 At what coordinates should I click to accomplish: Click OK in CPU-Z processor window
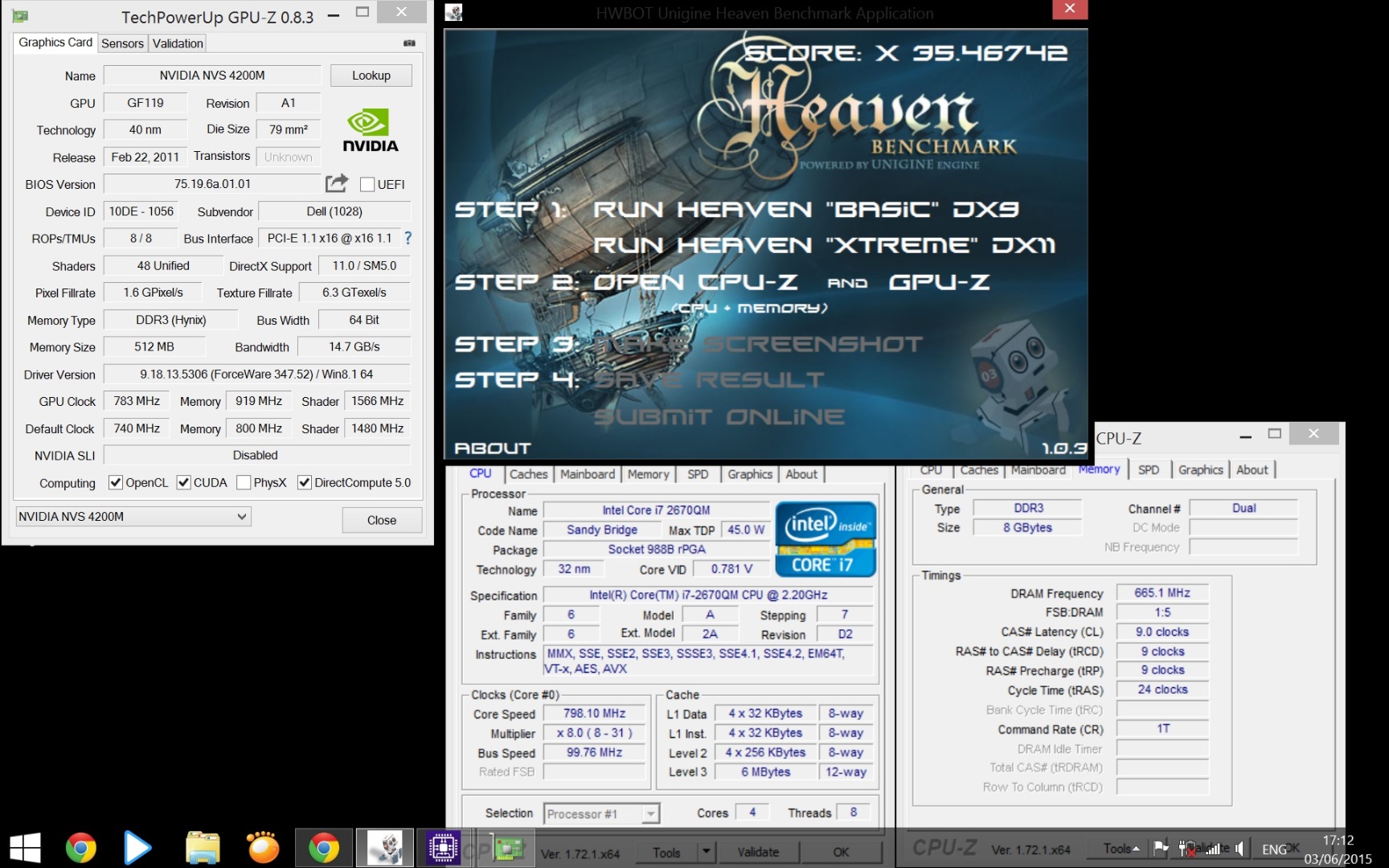pyautogui.click(x=841, y=852)
